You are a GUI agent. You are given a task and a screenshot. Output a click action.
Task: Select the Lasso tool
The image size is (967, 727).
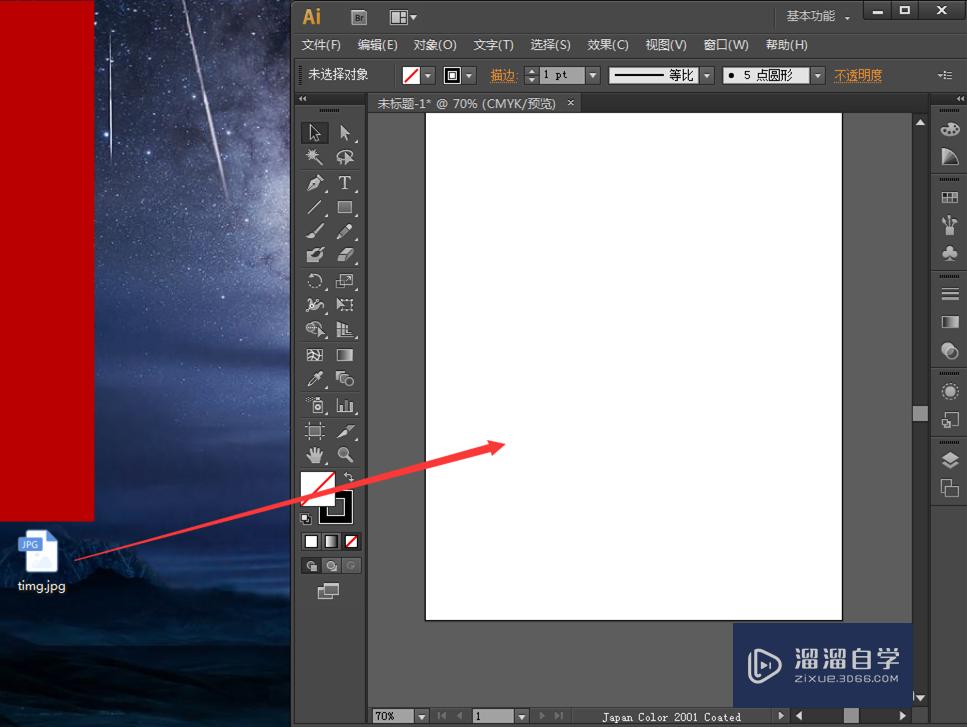click(345, 157)
